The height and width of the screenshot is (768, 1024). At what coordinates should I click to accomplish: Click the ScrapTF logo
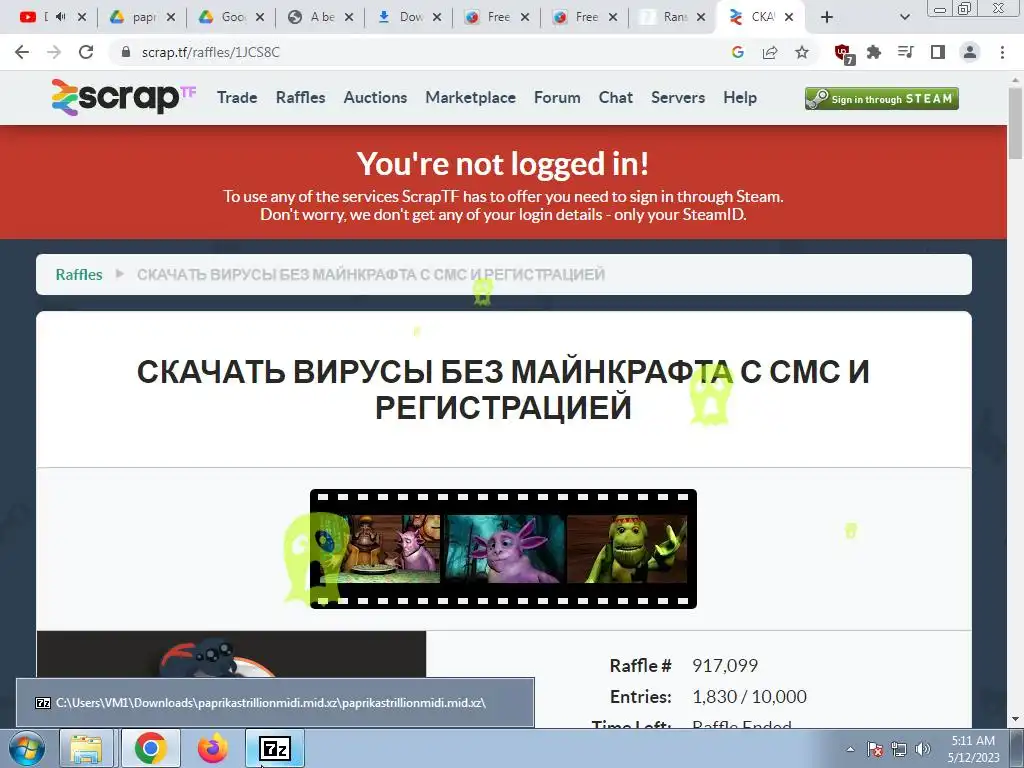123,97
